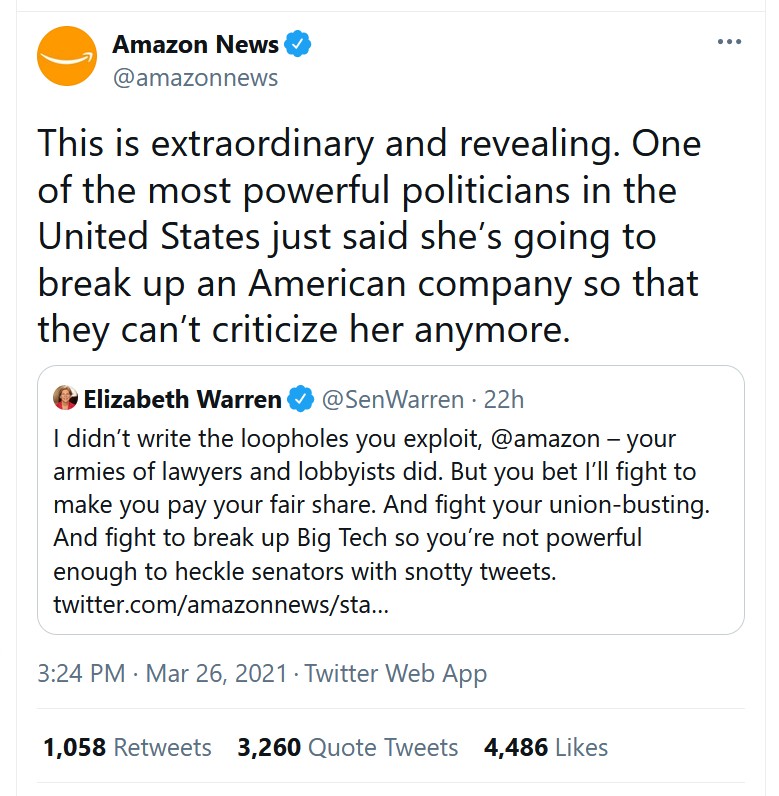Image resolution: width=779 pixels, height=796 pixels.
Task: Select the Elizabeth Warren name in quoted tweet
Action: point(182,399)
